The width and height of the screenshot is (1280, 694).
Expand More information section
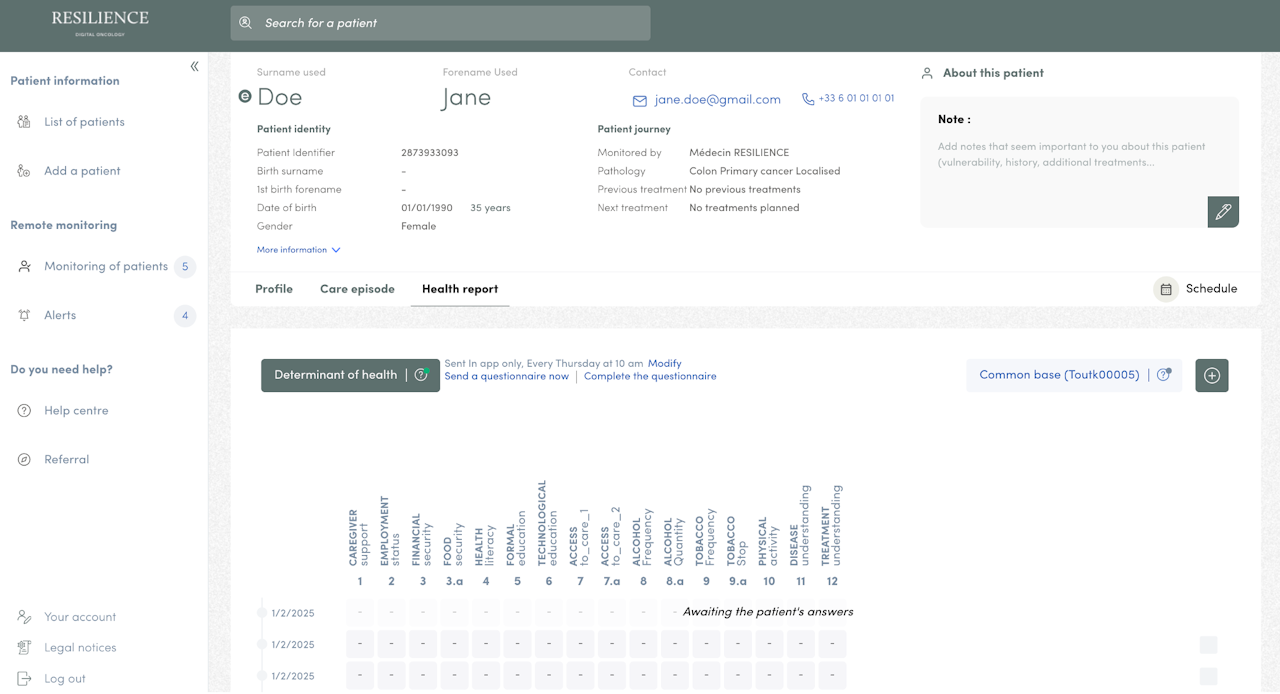coord(298,250)
